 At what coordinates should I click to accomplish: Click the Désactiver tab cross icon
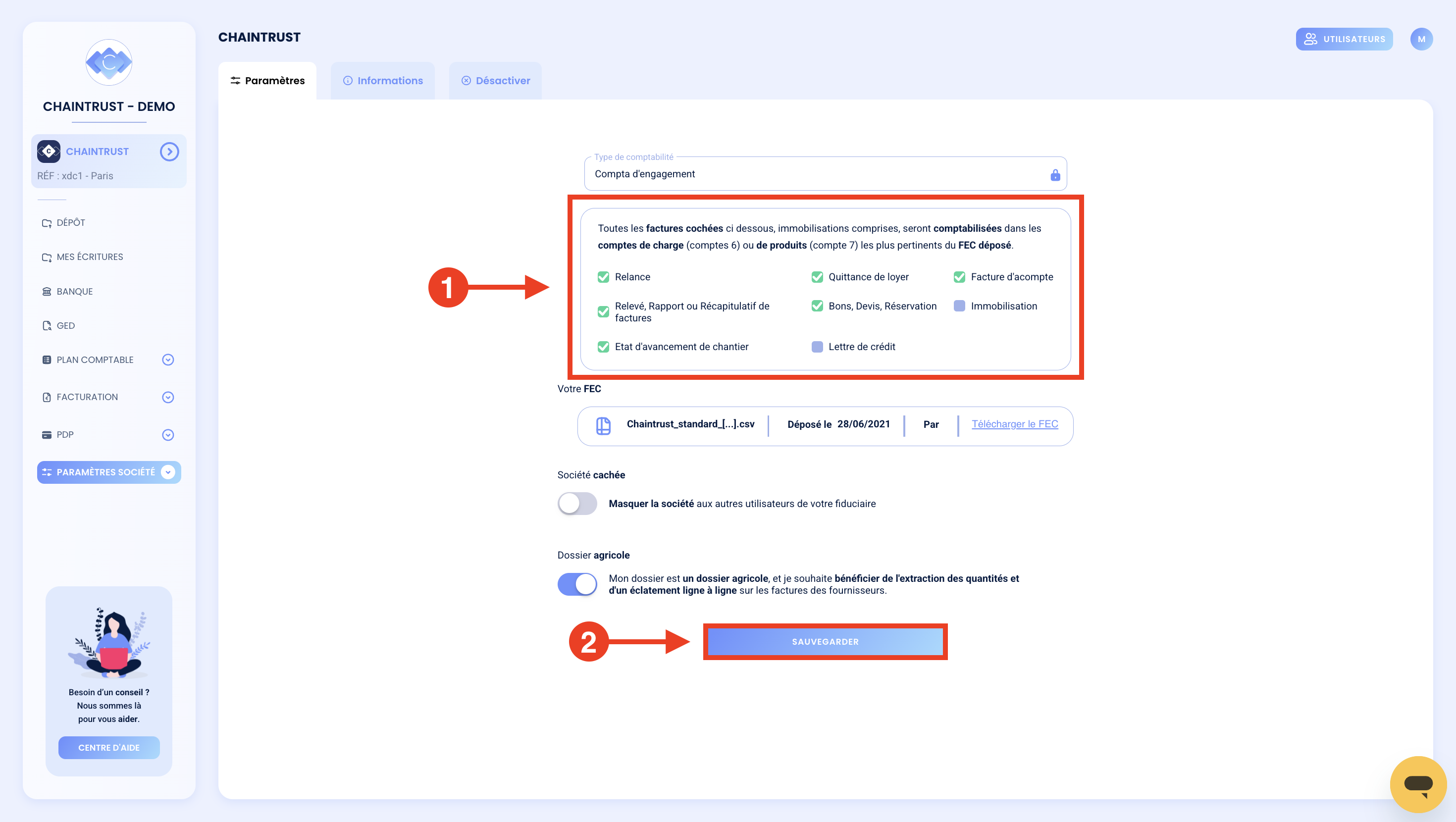coord(466,80)
